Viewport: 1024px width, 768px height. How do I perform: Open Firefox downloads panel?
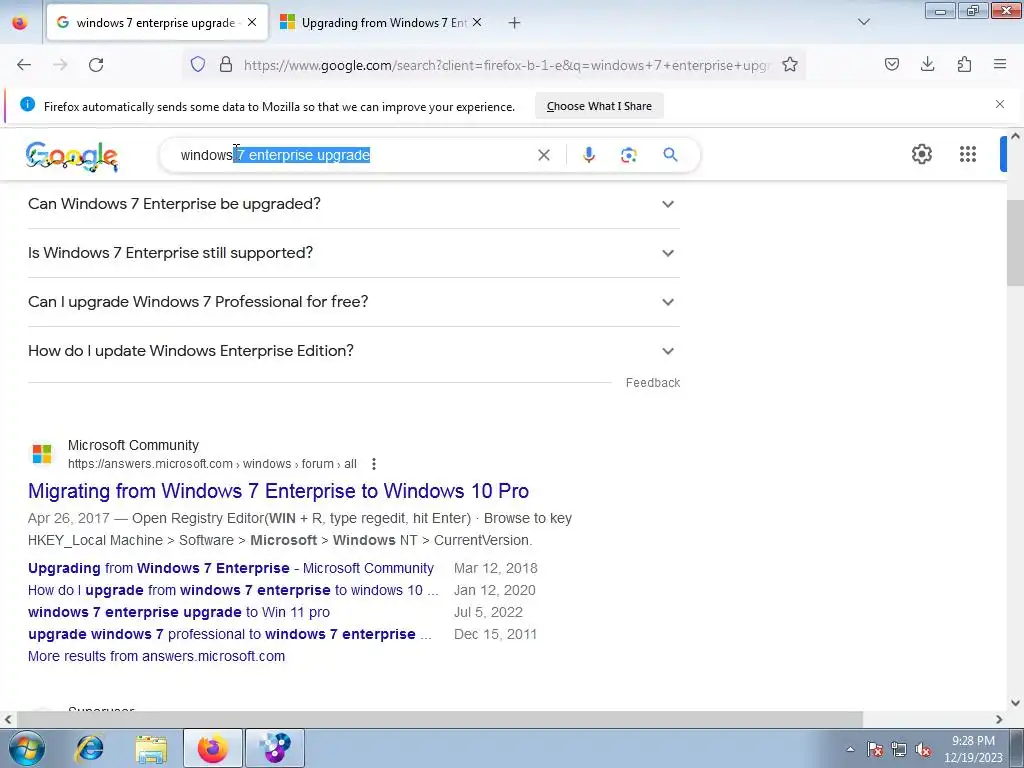(927, 64)
